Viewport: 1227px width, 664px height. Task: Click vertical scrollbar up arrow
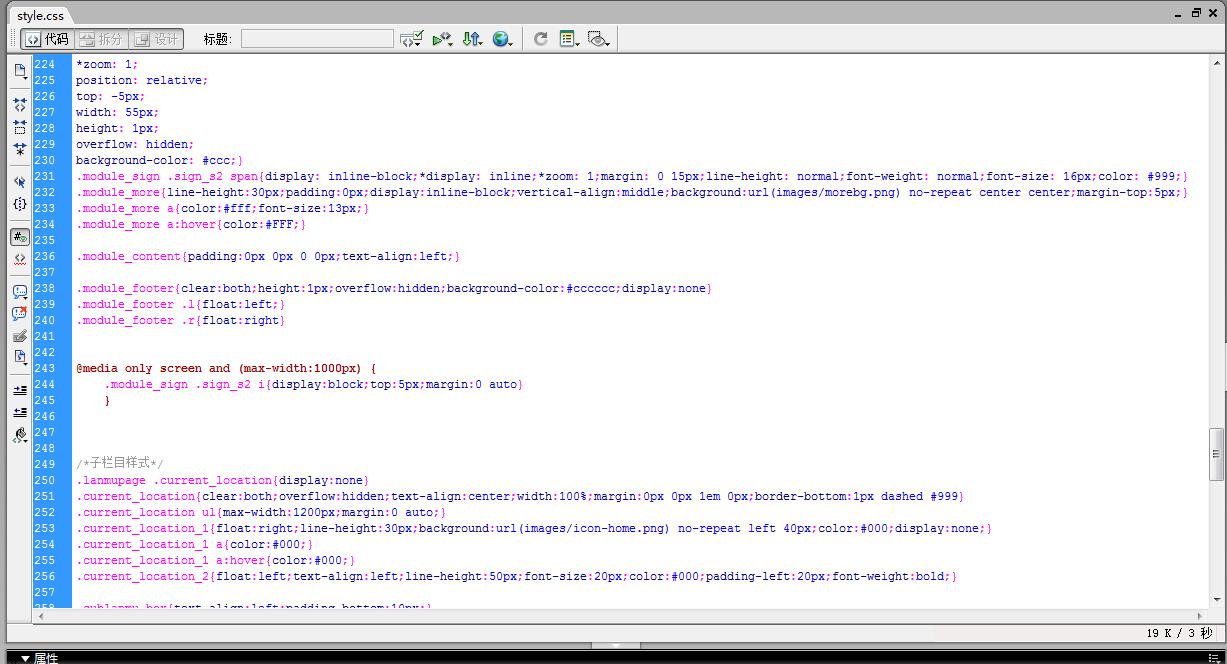pos(1216,63)
